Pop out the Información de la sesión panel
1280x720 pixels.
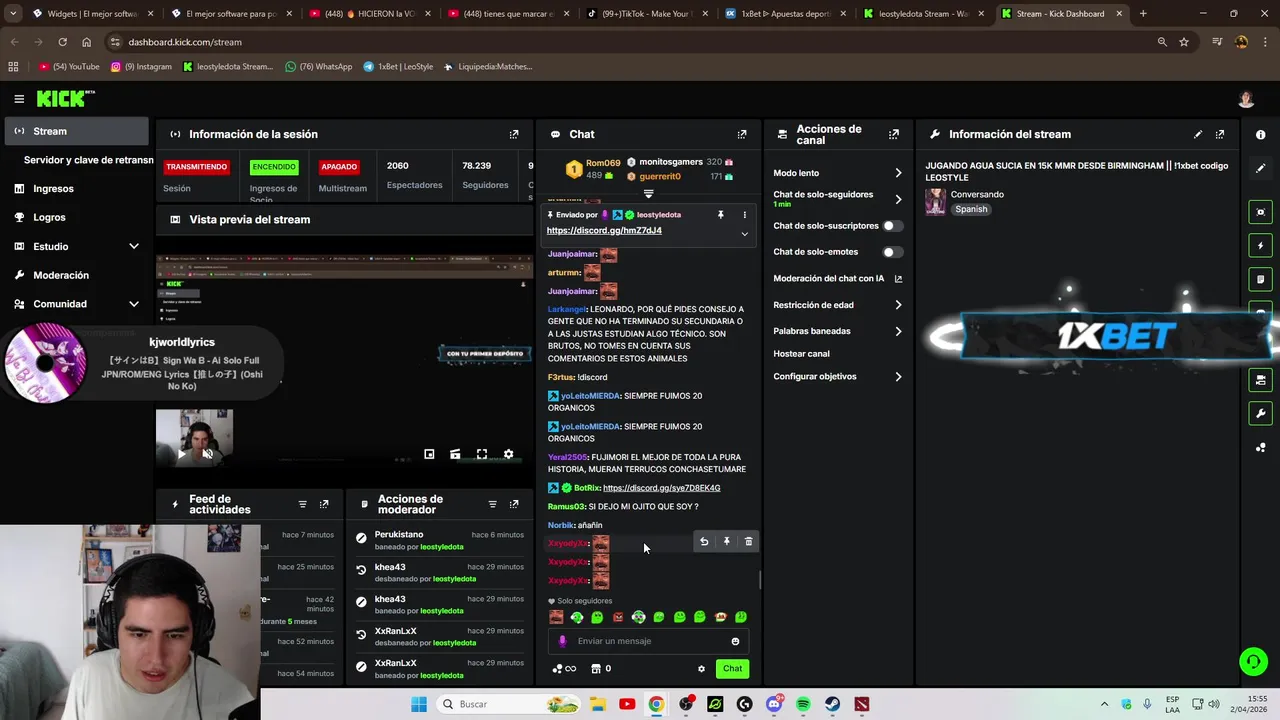[x=514, y=134]
